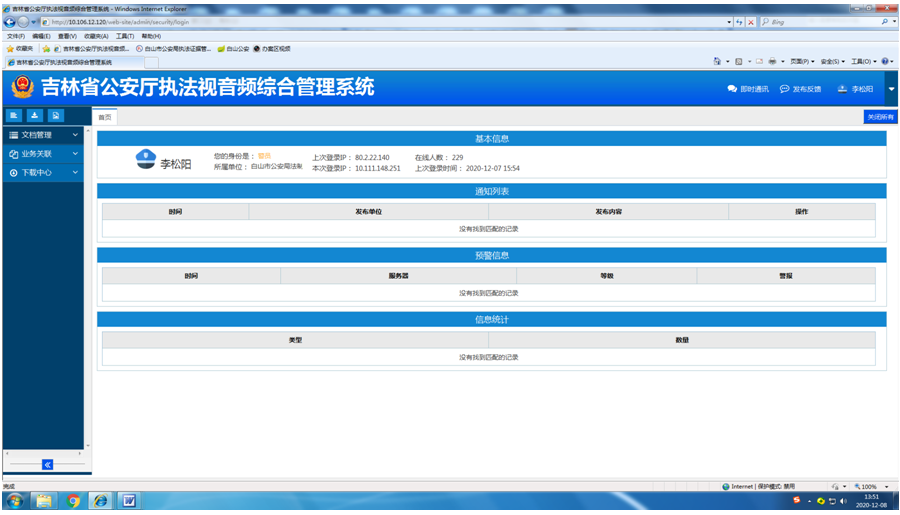Viewport: 900px width, 515px height.
Task: Click the new blank tab button
Action: tap(152, 63)
